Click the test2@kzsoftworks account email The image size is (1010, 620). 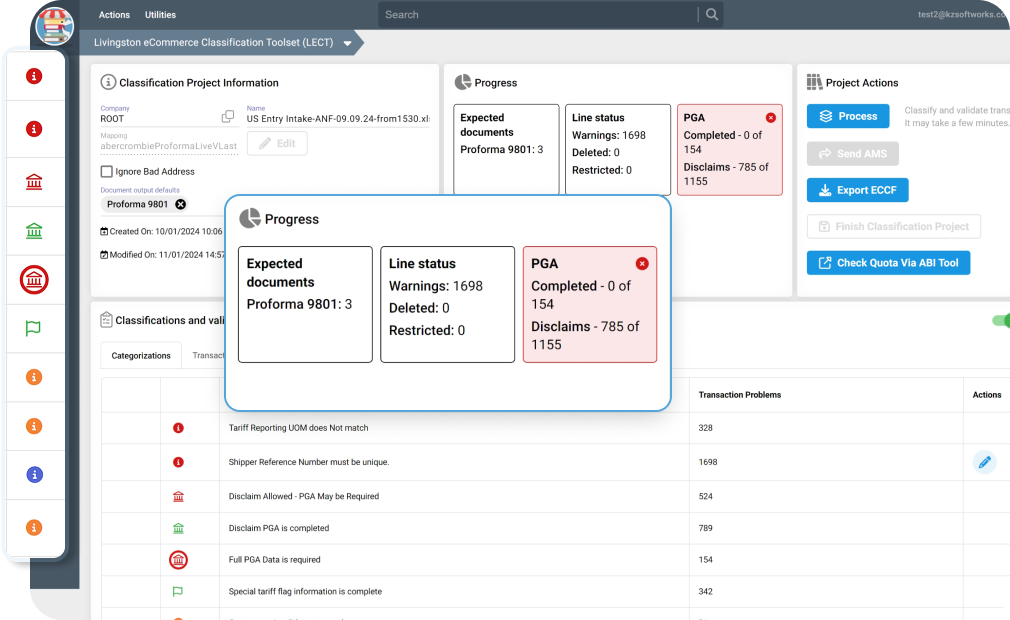pos(964,14)
